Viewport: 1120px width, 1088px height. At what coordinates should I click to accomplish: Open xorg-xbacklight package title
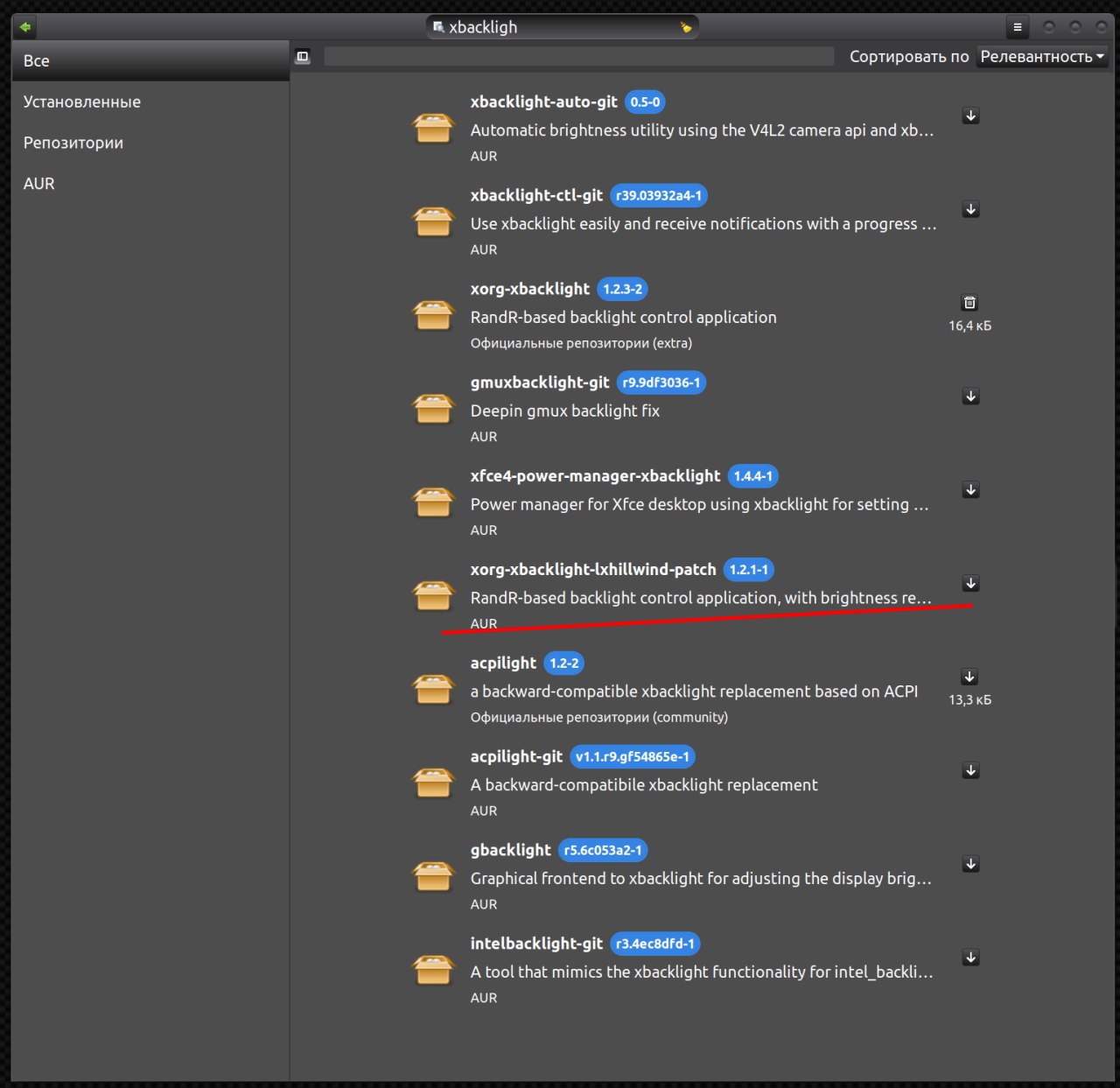[530, 289]
